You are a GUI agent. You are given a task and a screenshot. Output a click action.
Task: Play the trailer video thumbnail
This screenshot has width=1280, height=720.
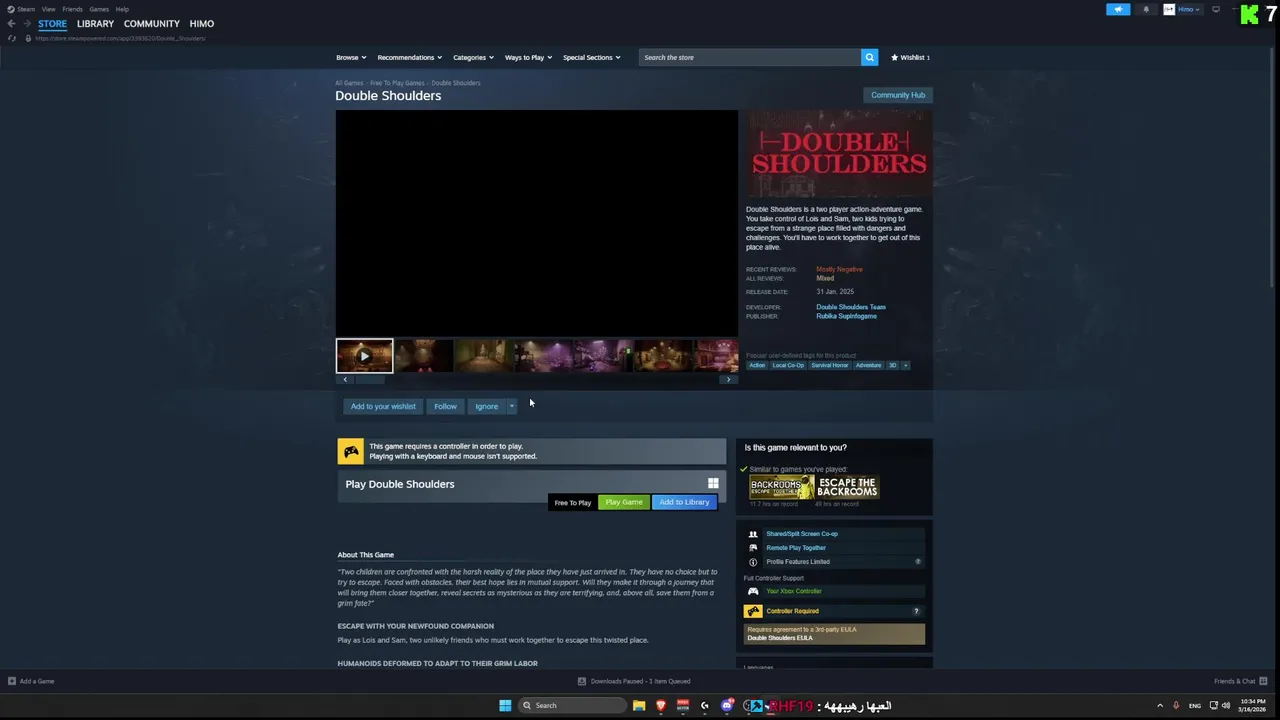tap(364, 356)
